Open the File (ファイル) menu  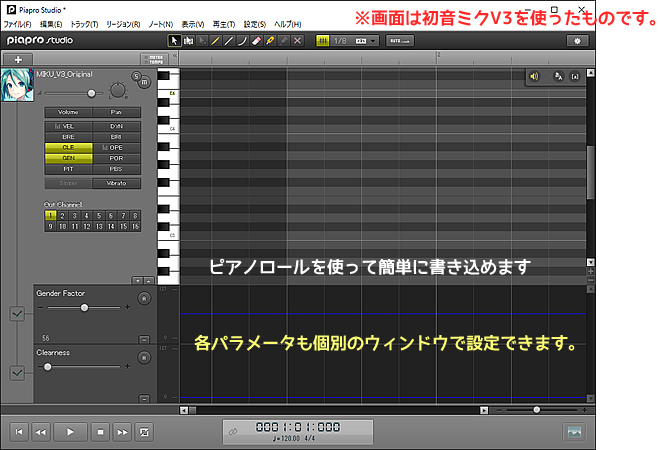17,24
